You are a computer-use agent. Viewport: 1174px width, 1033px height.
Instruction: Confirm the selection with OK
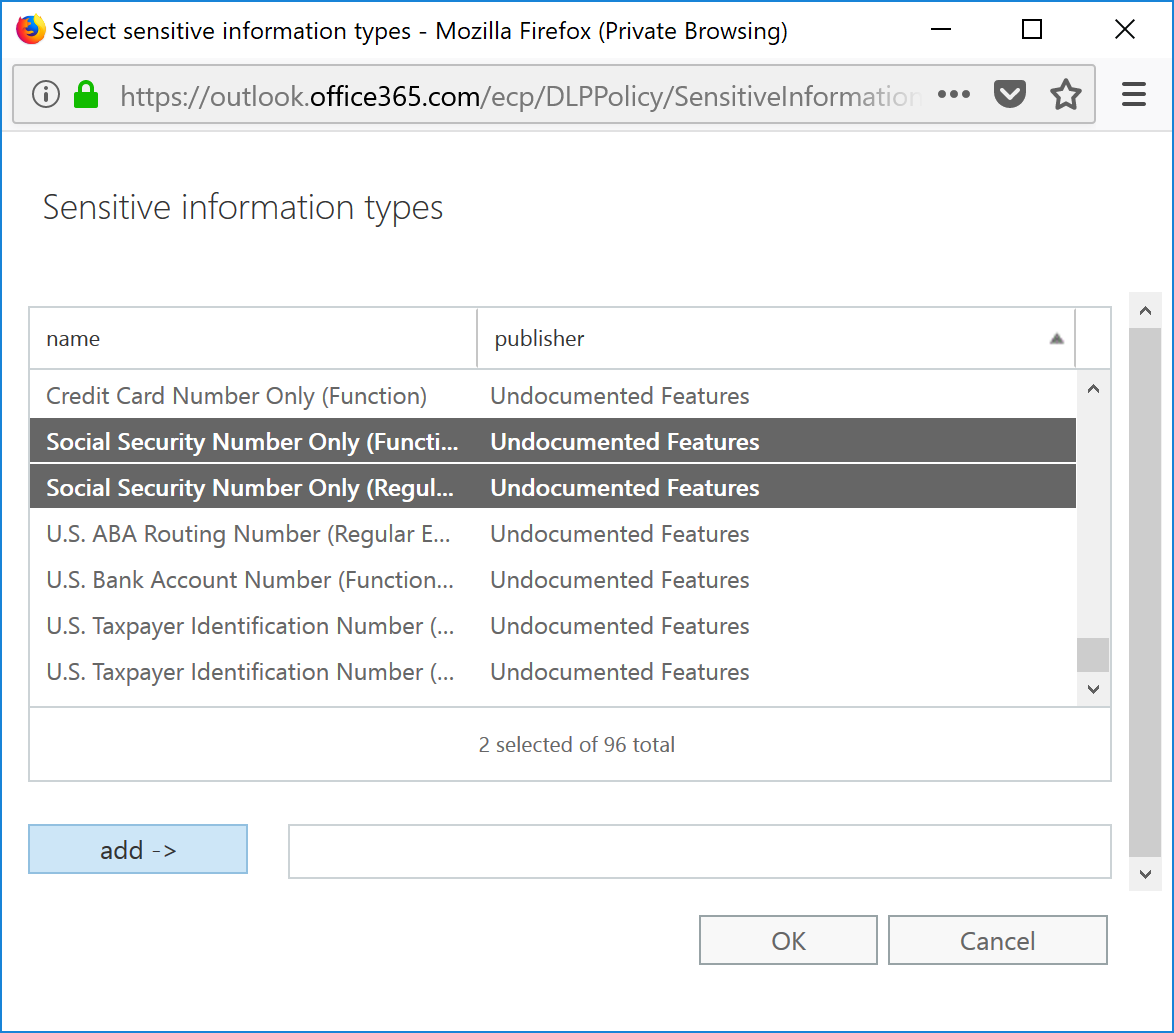click(x=788, y=940)
